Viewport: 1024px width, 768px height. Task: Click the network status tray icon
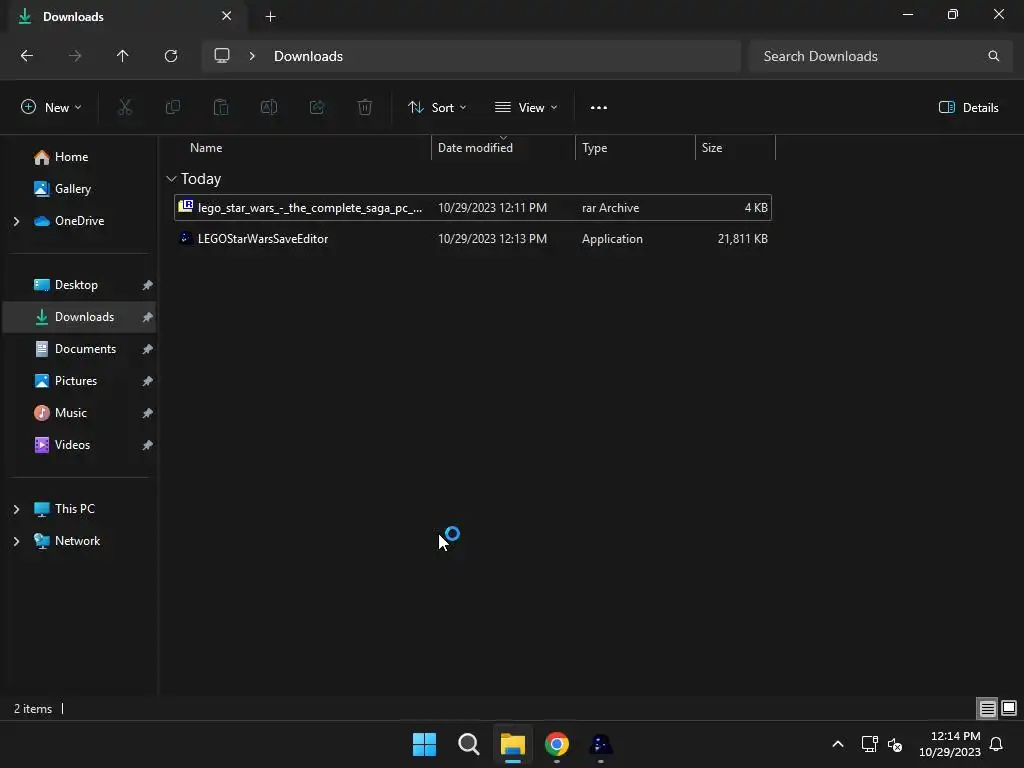869,744
